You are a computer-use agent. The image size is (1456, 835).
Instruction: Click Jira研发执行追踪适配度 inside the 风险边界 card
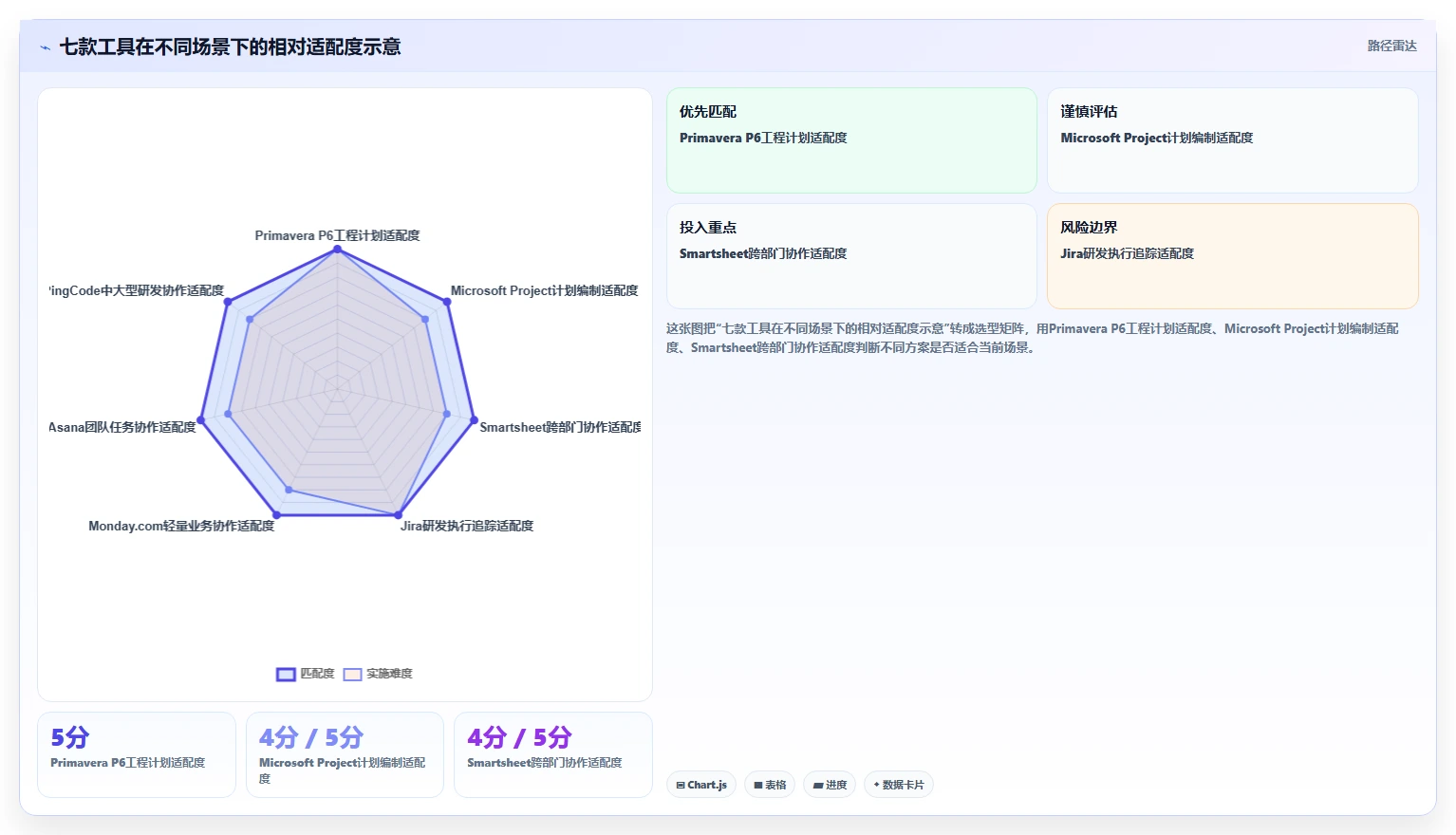tap(1128, 253)
